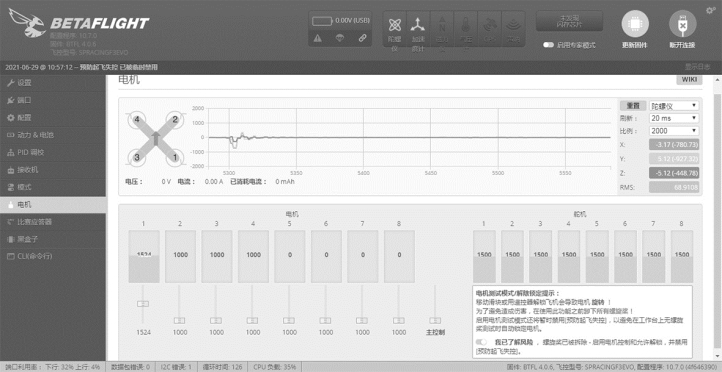This screenshot has height=372, width=722.
Task: Click the battery warning triangle icon
Action: tap(318, 38)
